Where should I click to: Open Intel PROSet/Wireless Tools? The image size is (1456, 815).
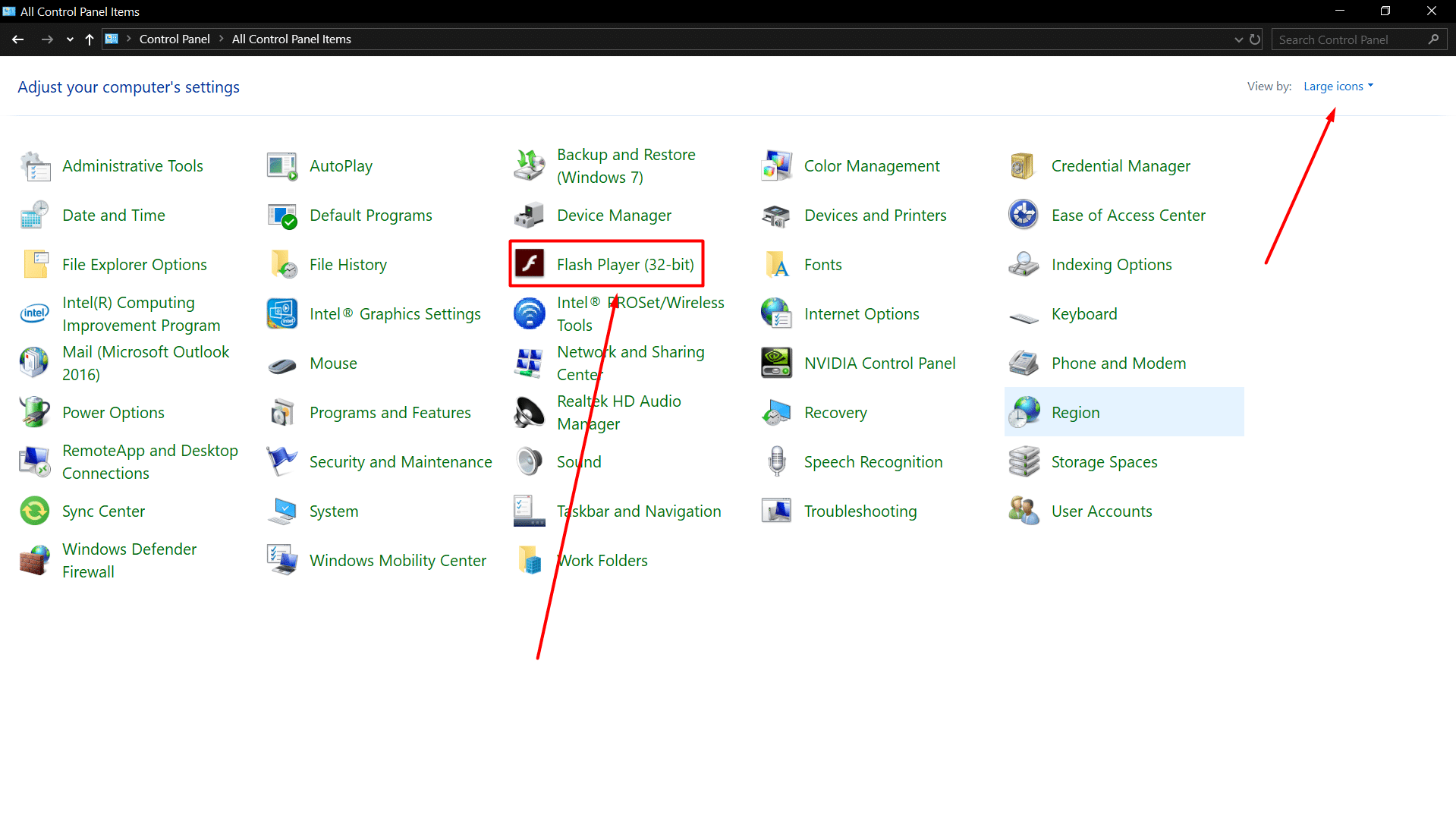641,313
